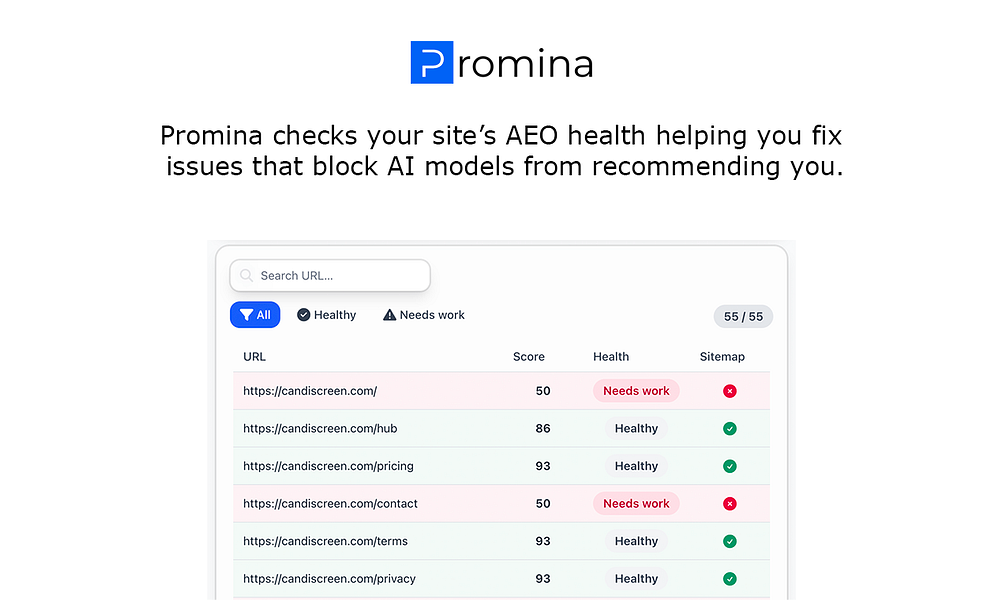Click the green sitemap check for candiscreen.com/privacy
Screen dimensions: 1003x600
[729, 578]
